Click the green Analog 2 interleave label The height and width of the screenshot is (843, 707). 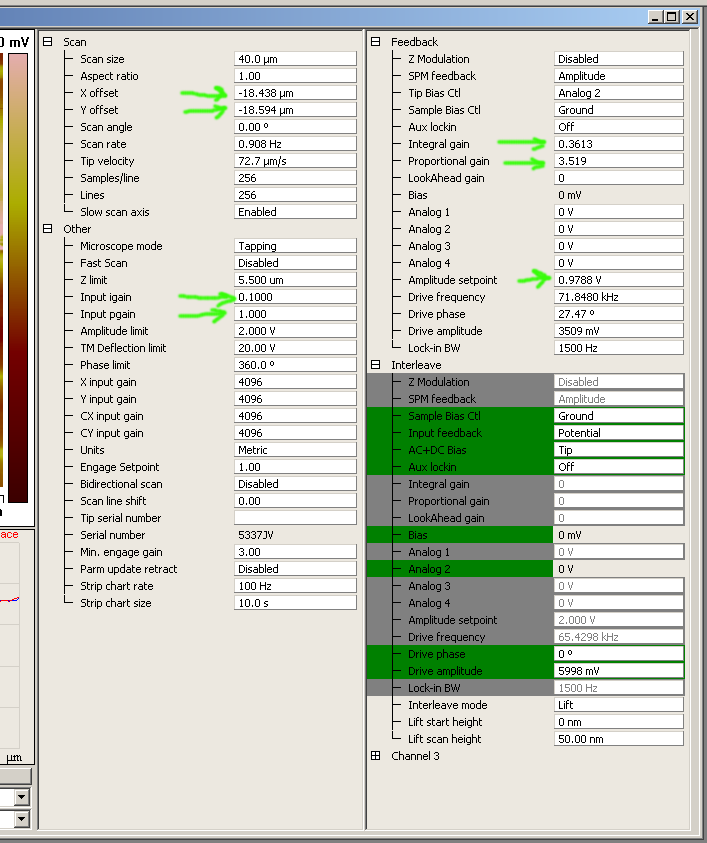click(429, 569)
